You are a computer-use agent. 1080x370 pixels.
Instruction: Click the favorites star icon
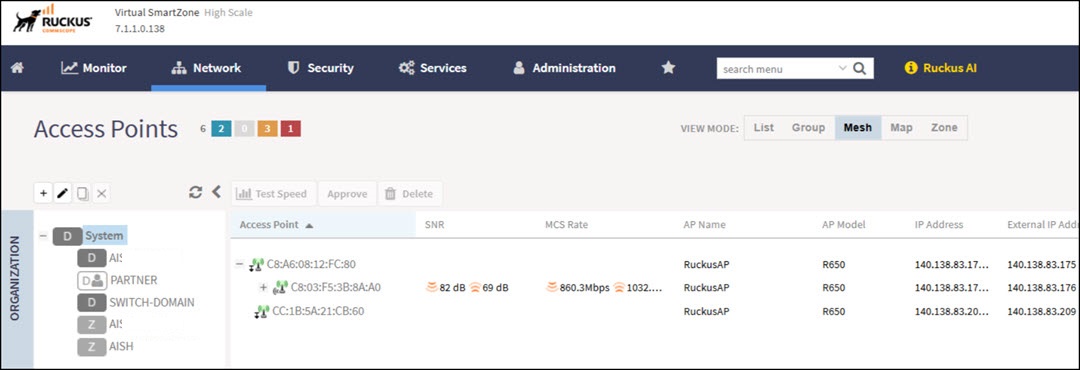668,68
